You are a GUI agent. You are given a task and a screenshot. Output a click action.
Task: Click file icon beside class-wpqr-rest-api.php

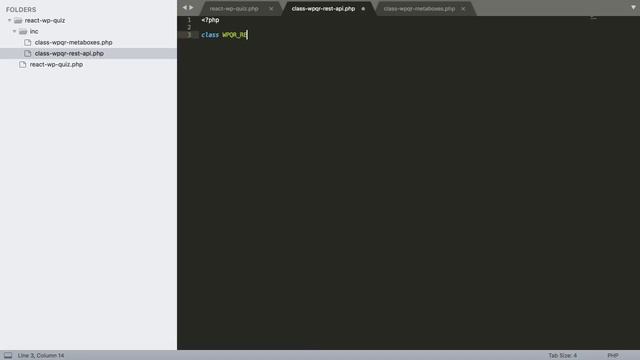point(27,53)
